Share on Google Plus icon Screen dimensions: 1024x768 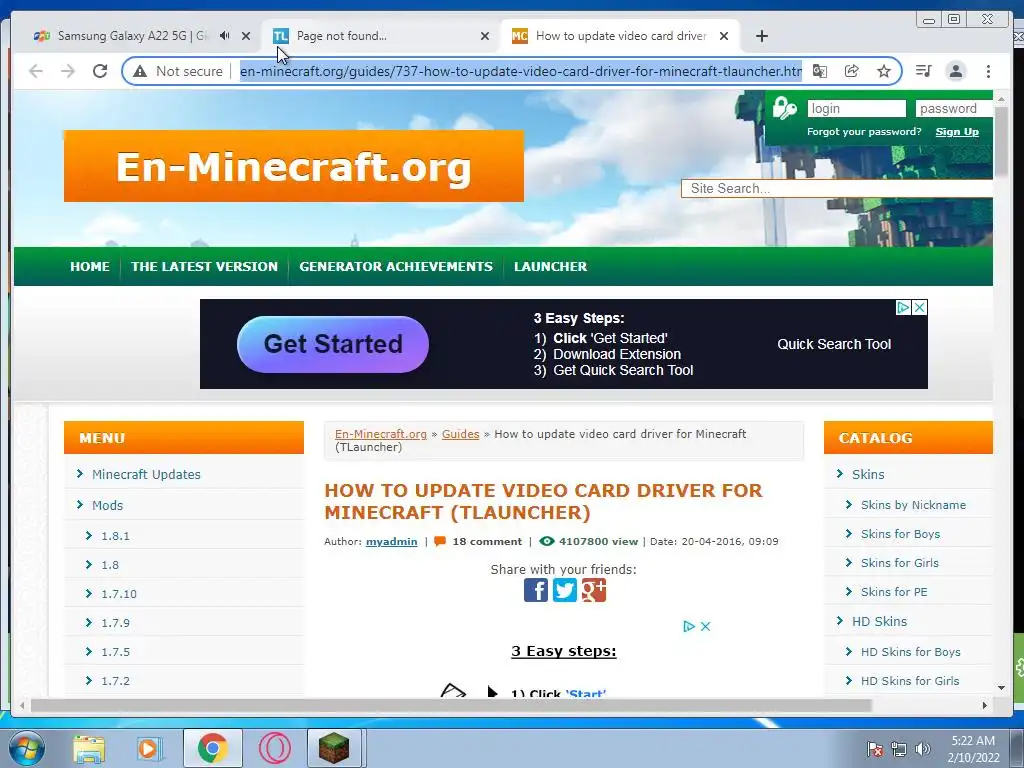(x=594, y=590)
